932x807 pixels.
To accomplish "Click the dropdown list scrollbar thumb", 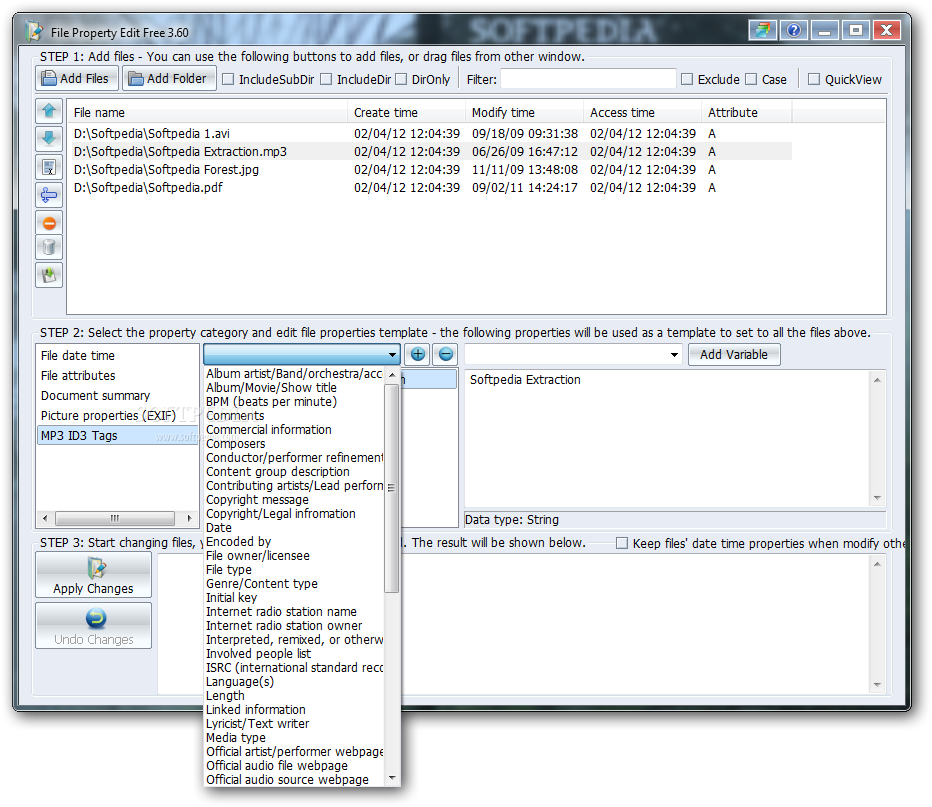I will click(391, 487).
